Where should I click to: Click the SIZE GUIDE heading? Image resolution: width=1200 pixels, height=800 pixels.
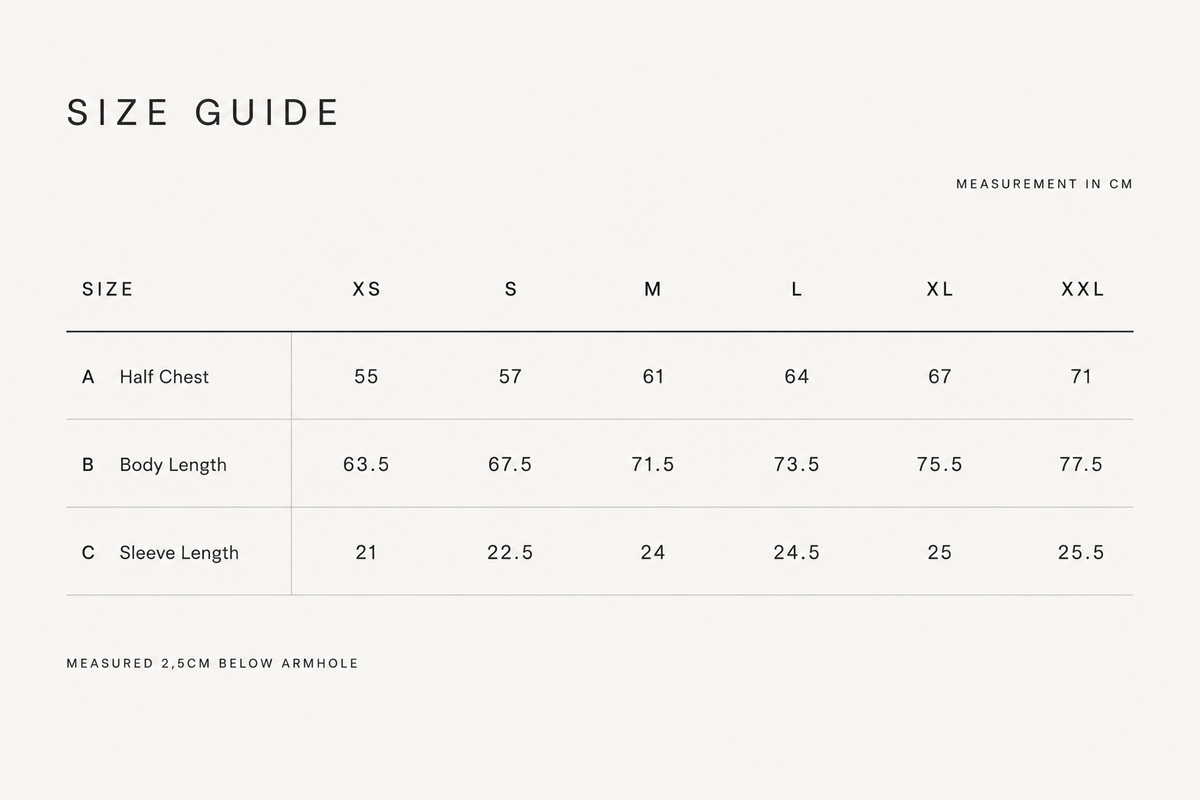(203, 112)
